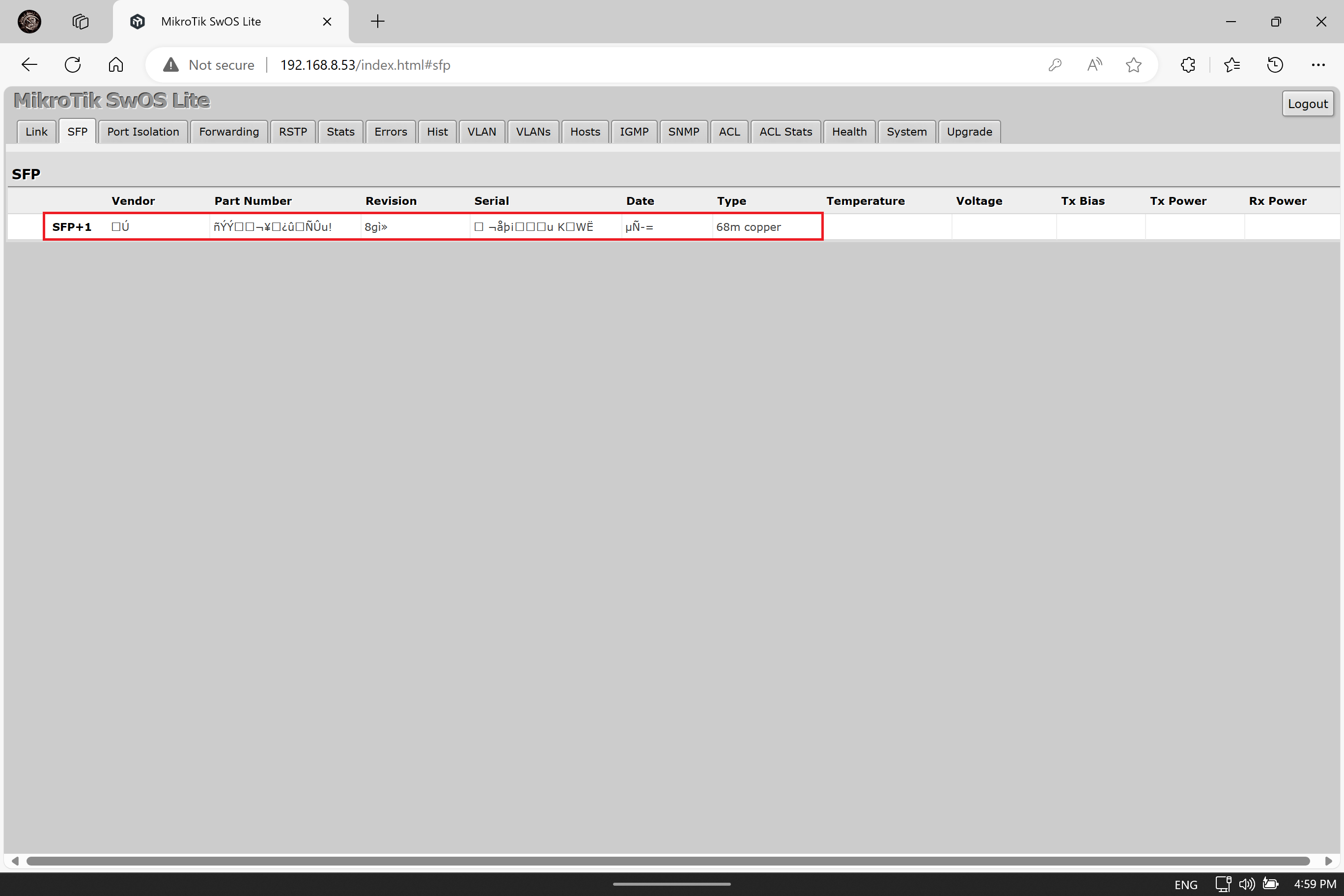
Task: Click the horizontal scrollbar right arrow
Action: point(1329,861)
